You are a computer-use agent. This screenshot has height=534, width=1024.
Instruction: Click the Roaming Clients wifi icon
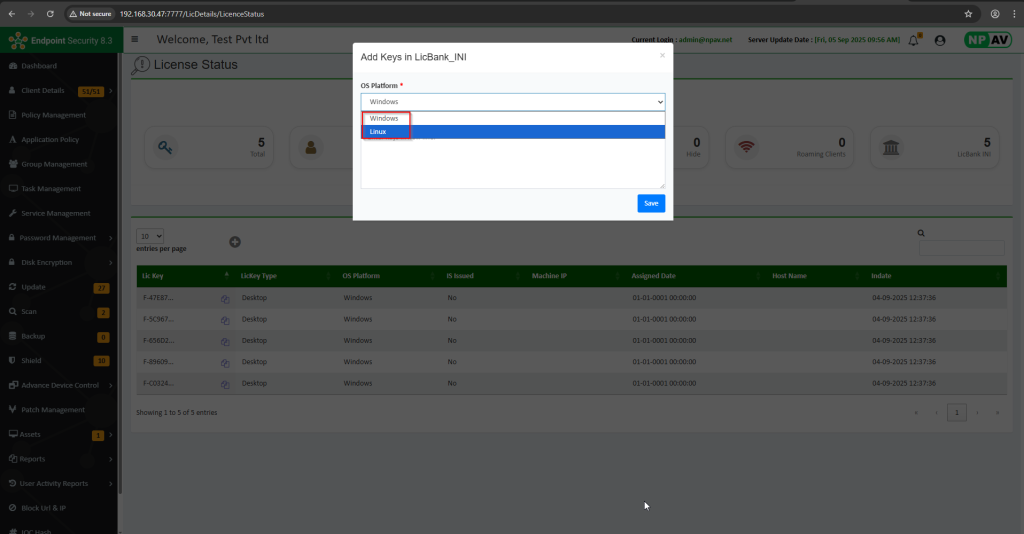(745, 148)
